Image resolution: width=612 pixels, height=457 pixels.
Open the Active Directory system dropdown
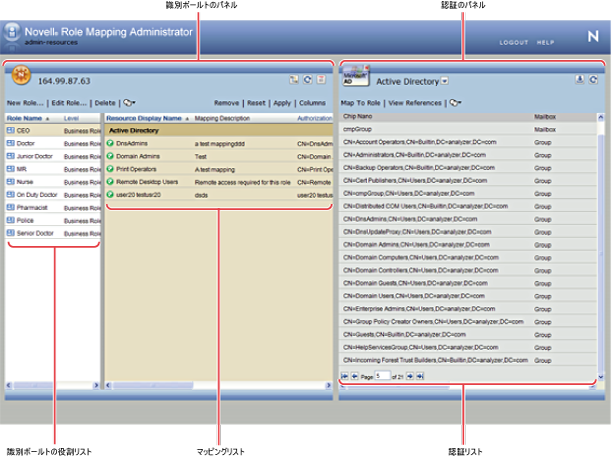tap(445, 81)
